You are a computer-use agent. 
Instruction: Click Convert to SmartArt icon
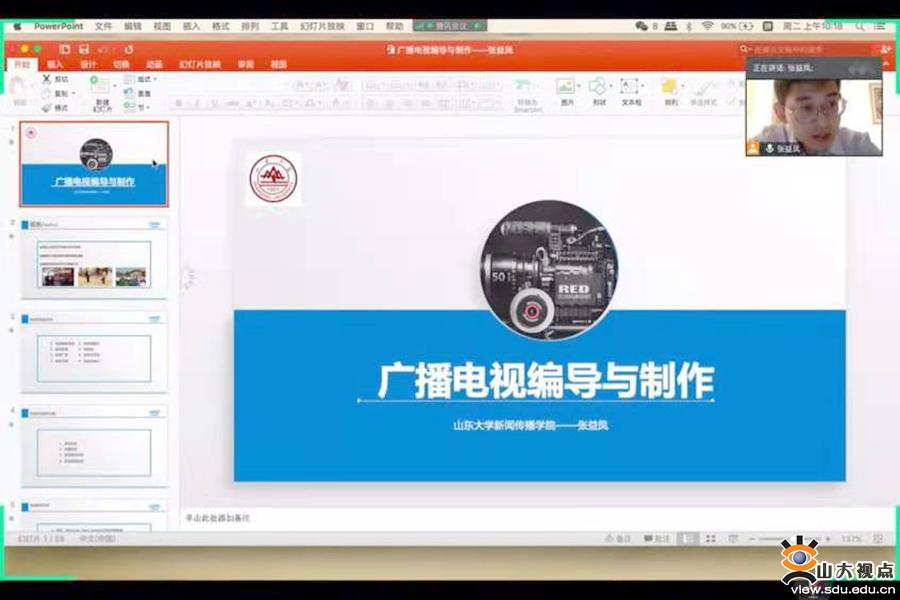click(x=522, y=87)
